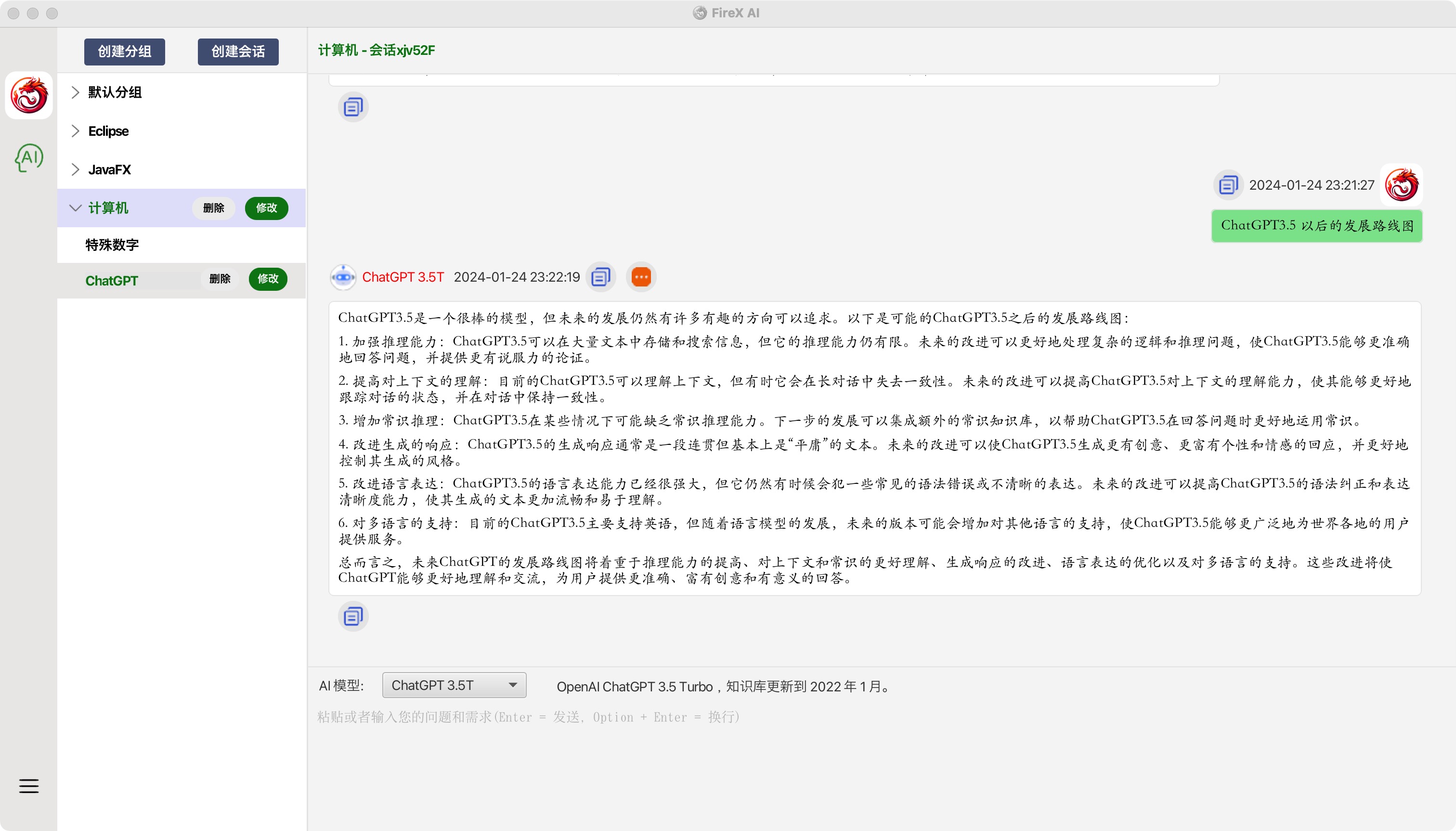
Task: Click 创建分组 button
Action: [x=124, y=52]
